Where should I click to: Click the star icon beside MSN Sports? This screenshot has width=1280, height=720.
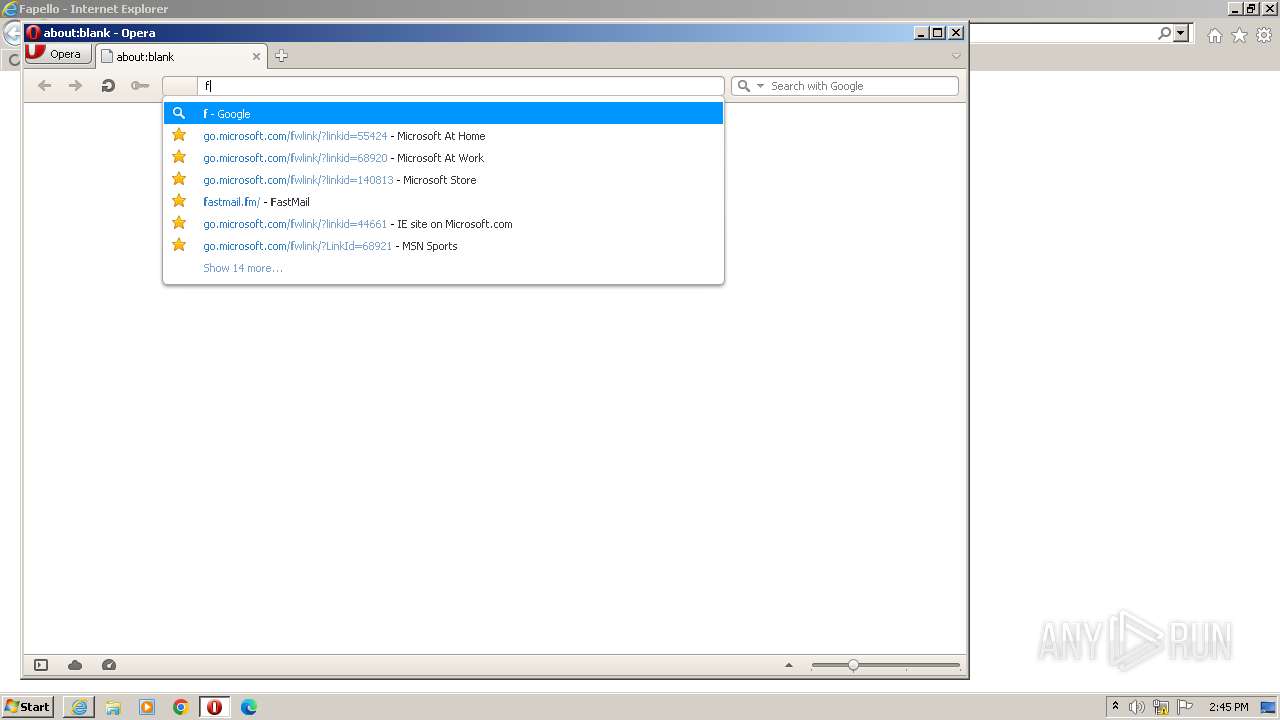pos(179,245)
